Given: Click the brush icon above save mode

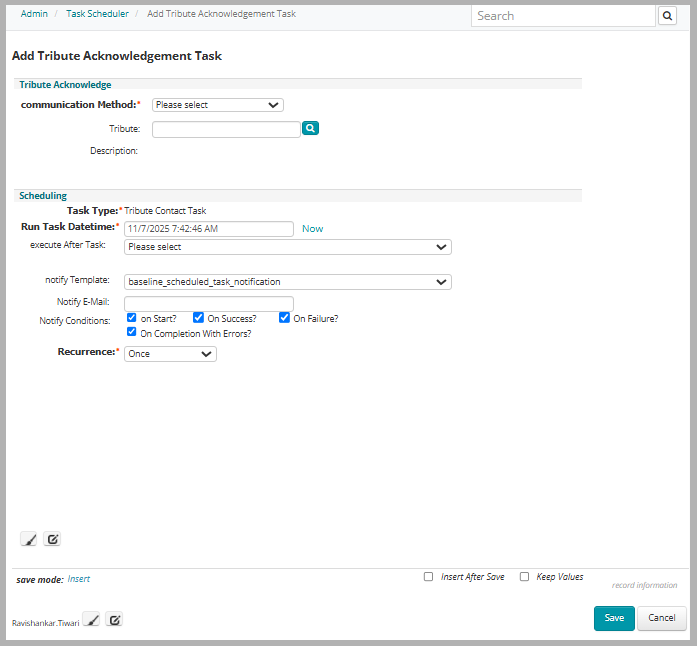Looking at the screenshot, I should (x=29, y=539).
